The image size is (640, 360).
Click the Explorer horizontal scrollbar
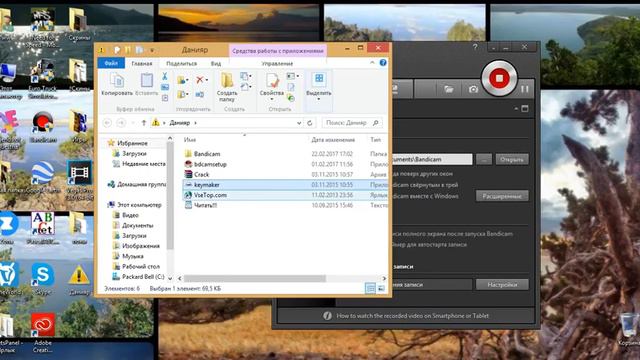[x=255, y=278]
